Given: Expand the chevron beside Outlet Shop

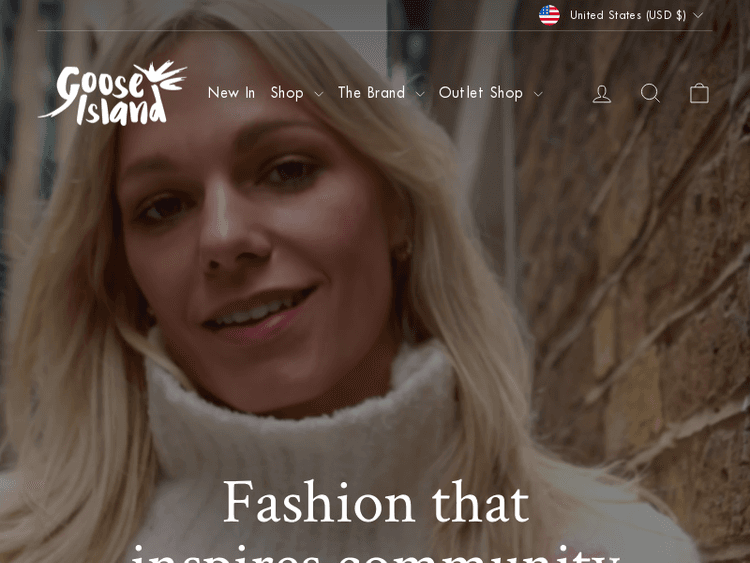Looking at the screenshot, I should [538, 94].
